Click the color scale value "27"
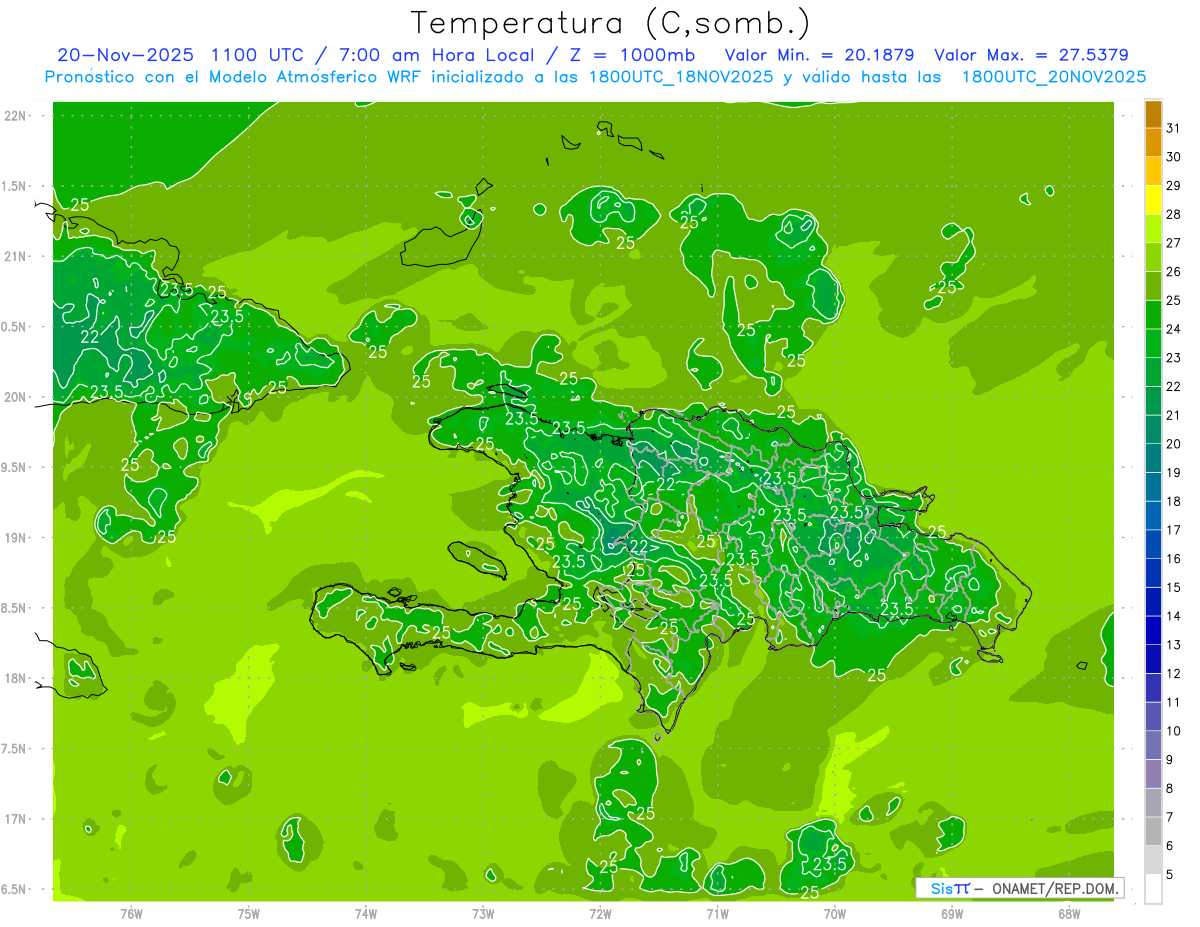 pyautogui.click(x=1174, y=243)
